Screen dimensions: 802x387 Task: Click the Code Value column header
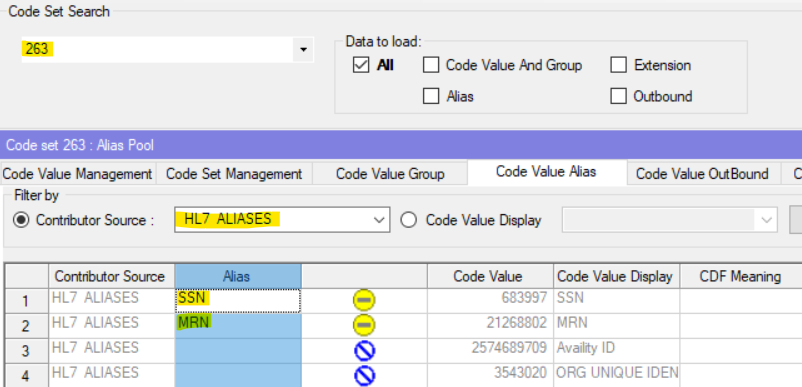490,277
